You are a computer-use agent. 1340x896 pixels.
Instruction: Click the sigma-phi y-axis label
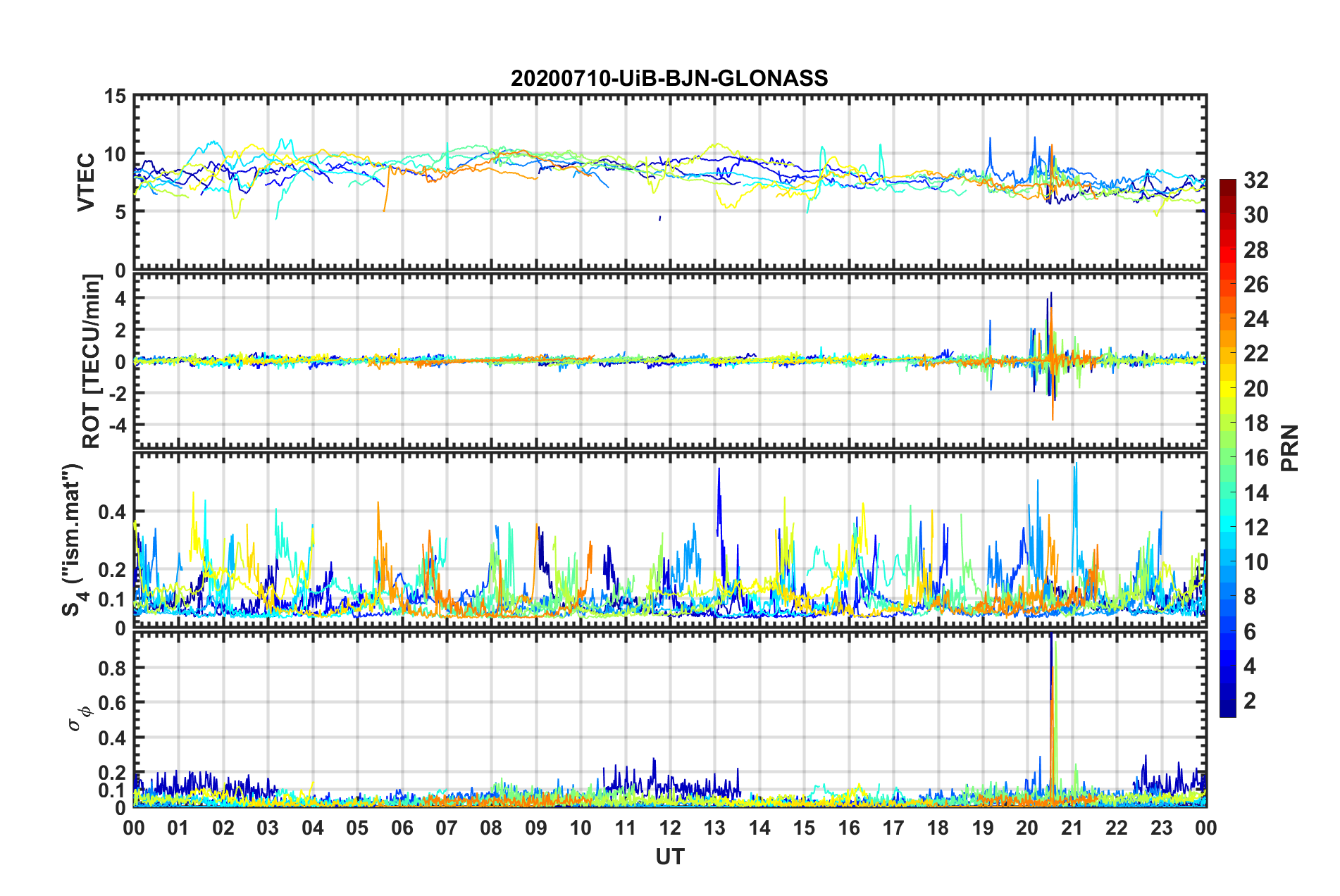(x=79, y=719)
